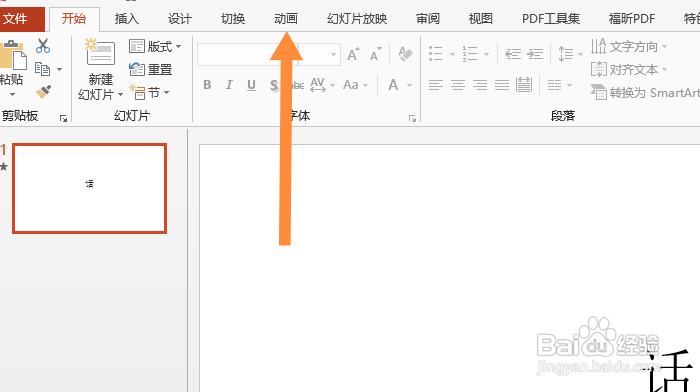The height and width of the screenshot is (392, 700).
Task: Click 转换为 SmartArt button
Action: (645, 93)
